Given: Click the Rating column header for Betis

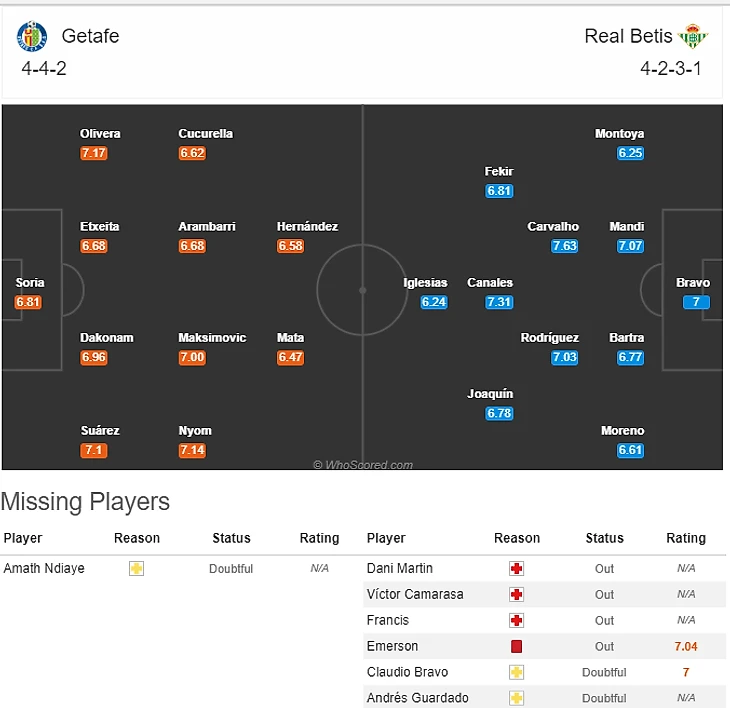Looking at the screenshot, I should pos(686,538).
